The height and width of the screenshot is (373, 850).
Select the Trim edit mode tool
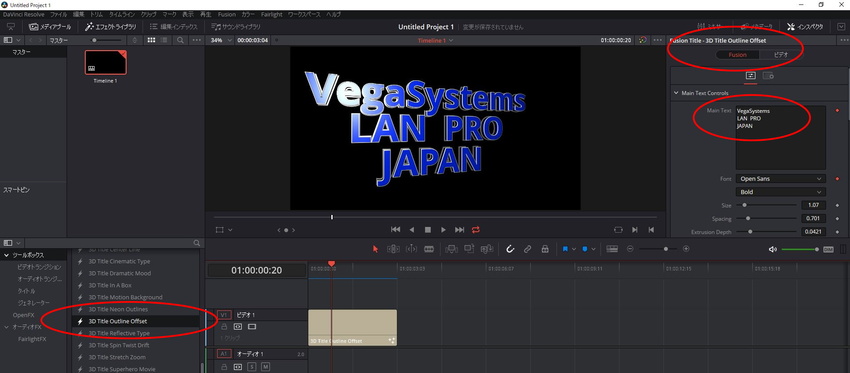pyautogui.click(x=393, y=249)
